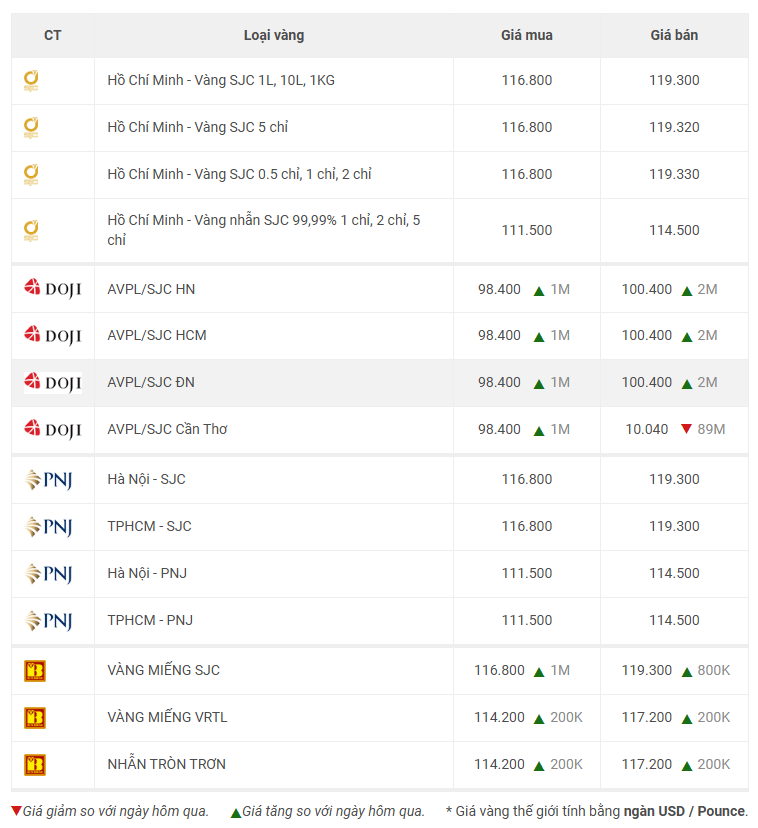
Task: Click buy price 114.200 in VÀNG MIẾNG VRTL row
Action: point(499,717)
